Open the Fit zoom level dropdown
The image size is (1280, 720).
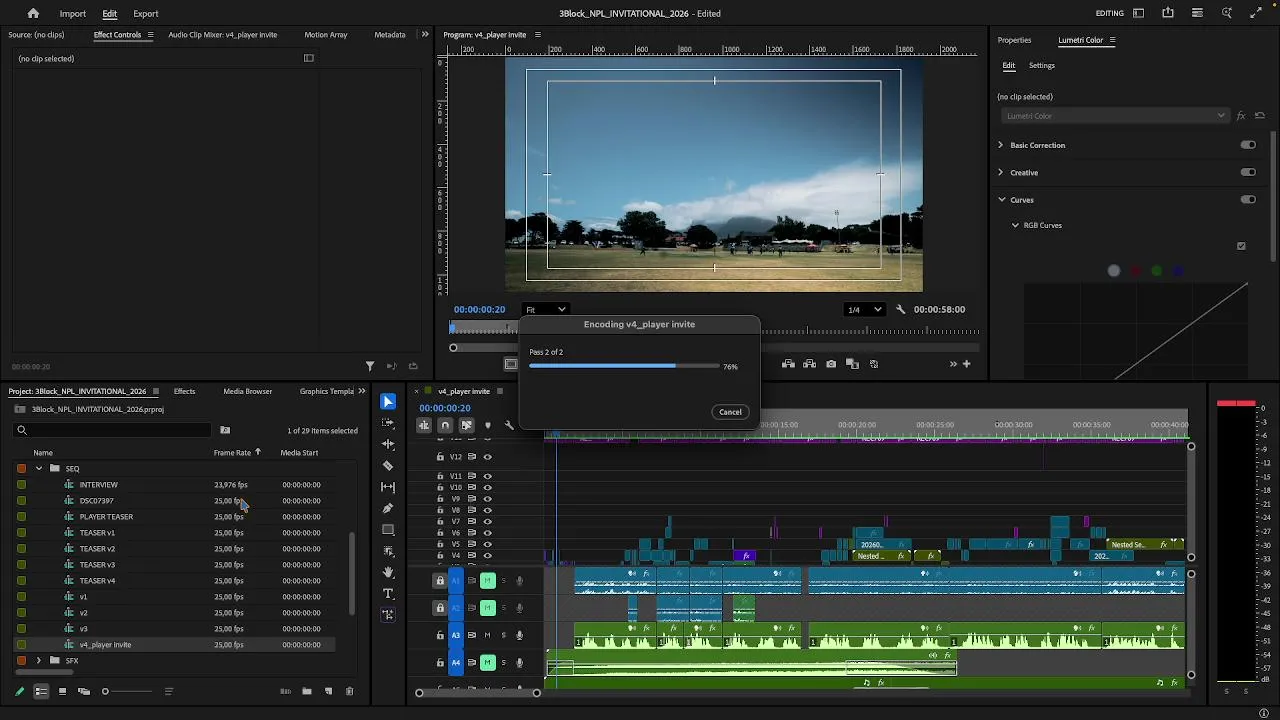pos(546,310)
